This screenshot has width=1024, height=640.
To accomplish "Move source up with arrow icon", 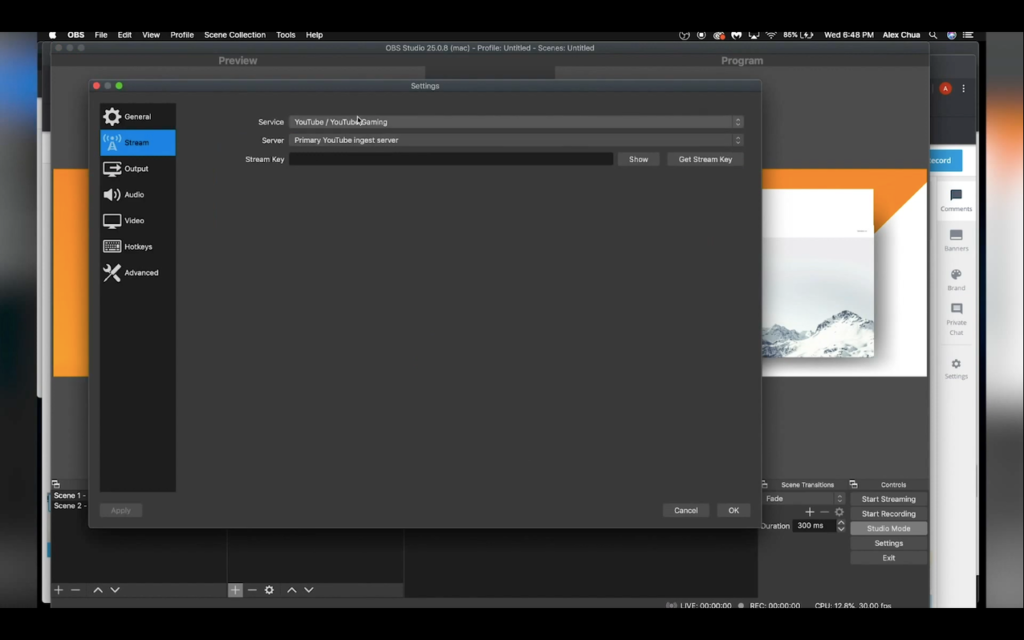I will [x=292, y=590].
